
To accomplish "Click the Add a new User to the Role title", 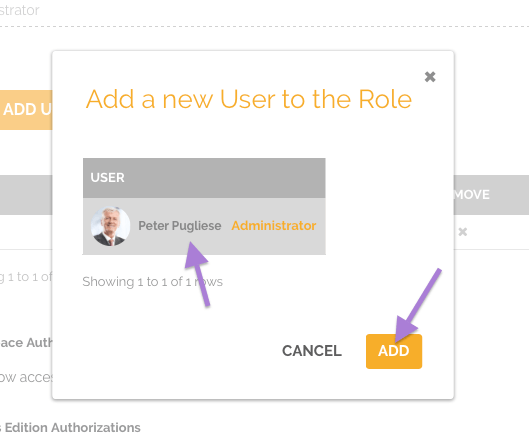I will (249, 99).
